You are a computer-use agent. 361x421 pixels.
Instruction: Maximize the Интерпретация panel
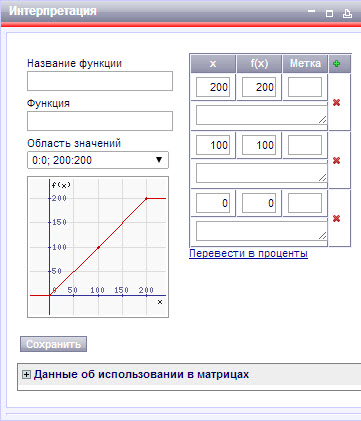point(329,13)
